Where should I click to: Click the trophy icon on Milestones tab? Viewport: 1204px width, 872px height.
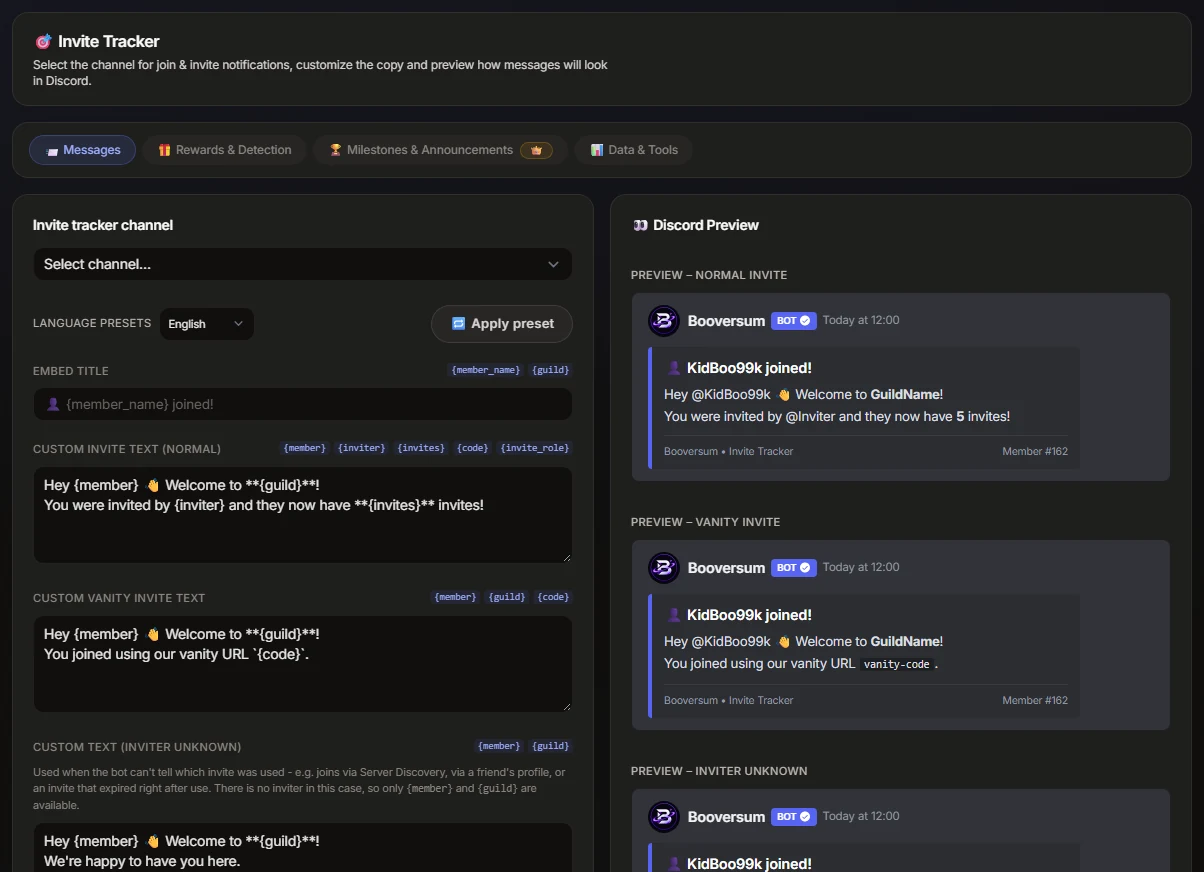tap(335, 150)
